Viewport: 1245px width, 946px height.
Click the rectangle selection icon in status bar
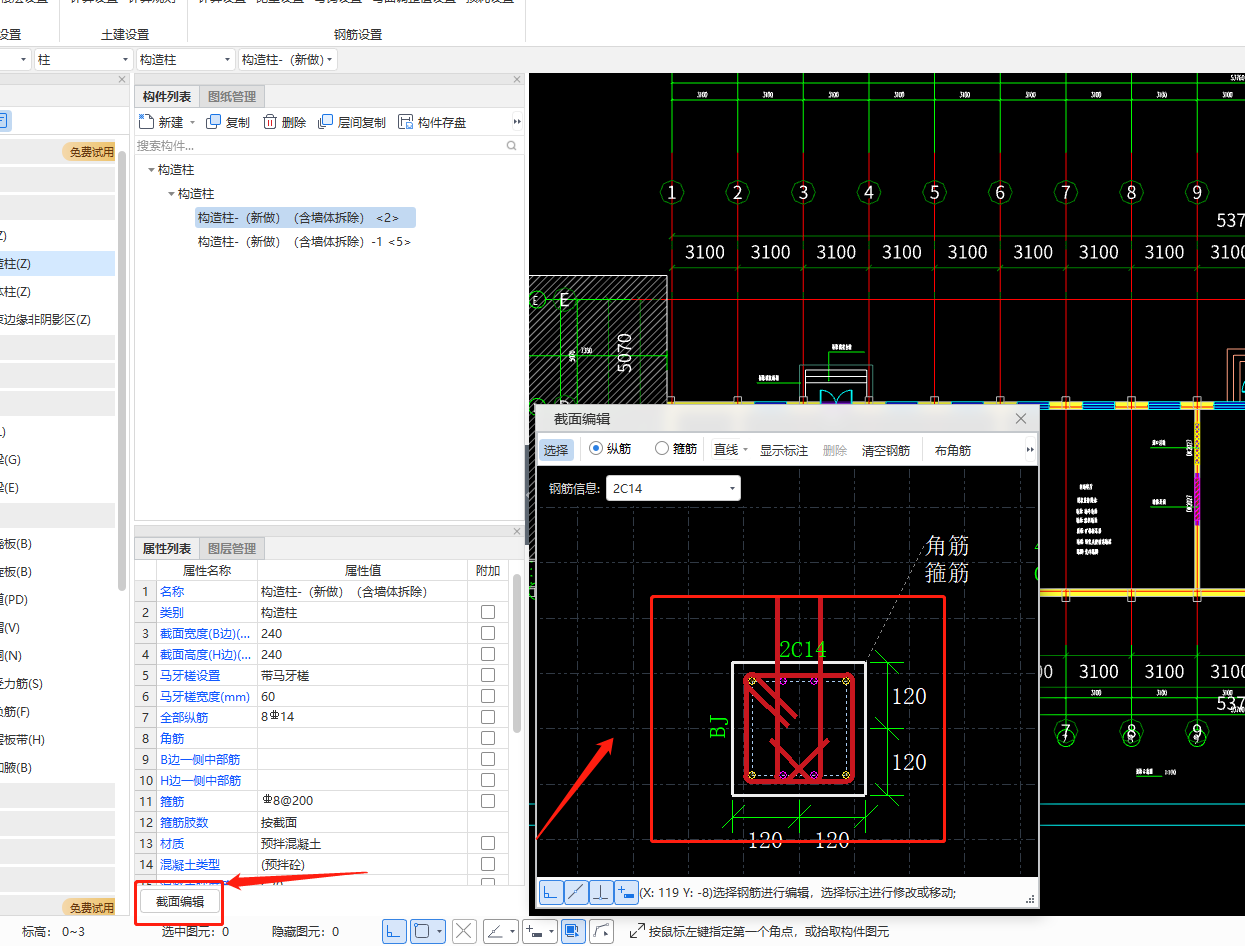(x=422, y=931)
